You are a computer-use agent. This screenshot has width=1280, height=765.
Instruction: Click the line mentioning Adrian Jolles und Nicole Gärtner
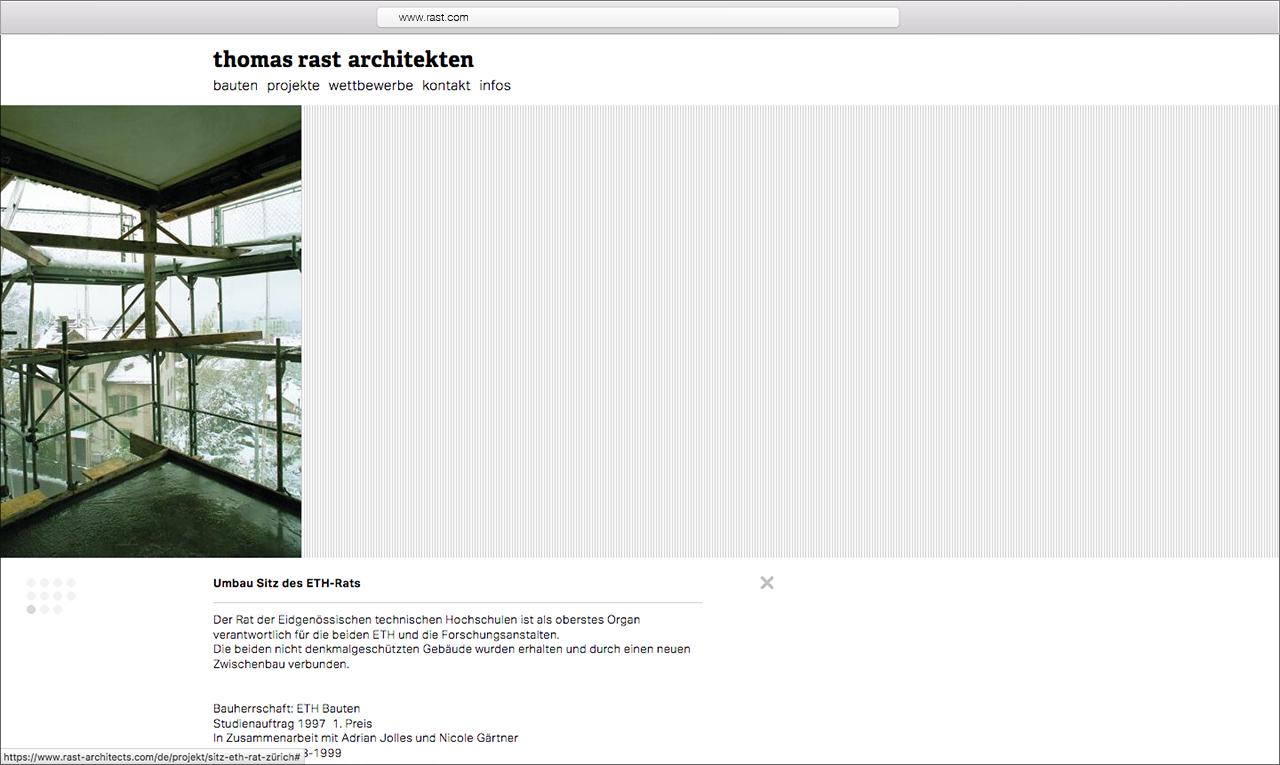[x=366, y=739]
